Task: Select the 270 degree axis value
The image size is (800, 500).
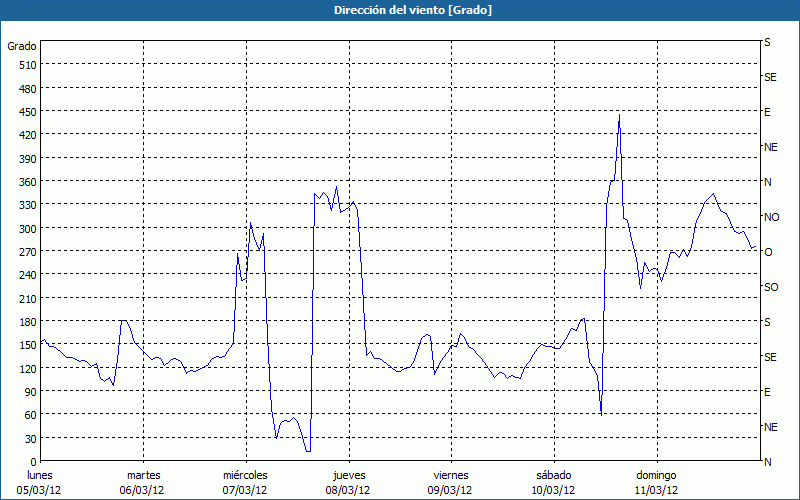Action: (x=27, y=252)
